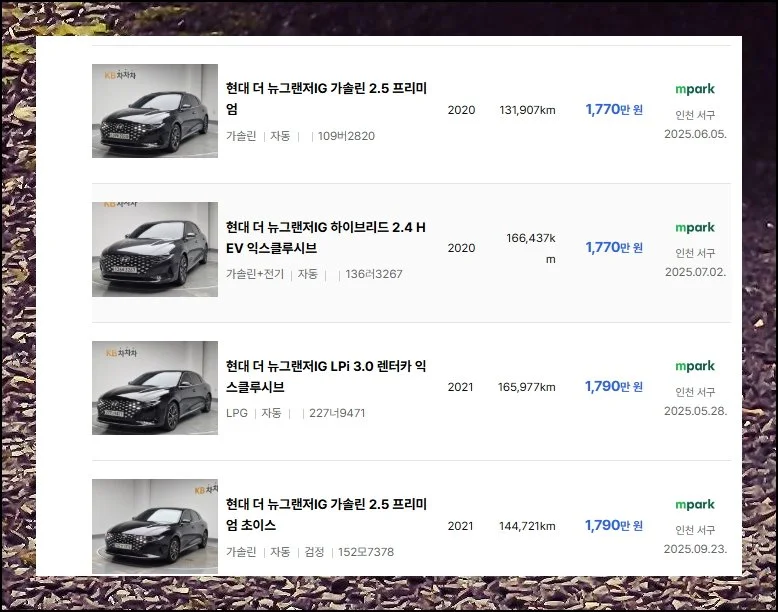
Task: Click 1,790만원 price for the 144,721km car
Action: [614, 525]
